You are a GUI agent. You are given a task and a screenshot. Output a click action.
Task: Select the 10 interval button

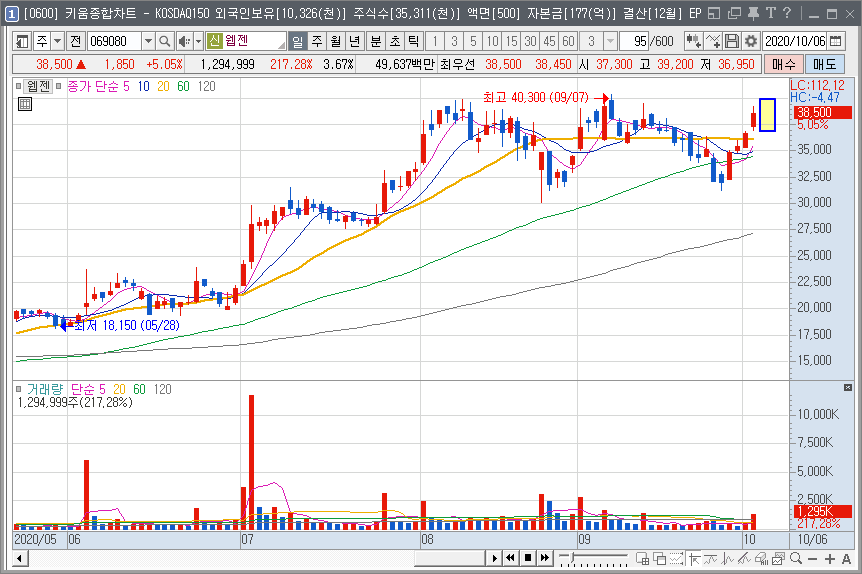tap(492, 41)
